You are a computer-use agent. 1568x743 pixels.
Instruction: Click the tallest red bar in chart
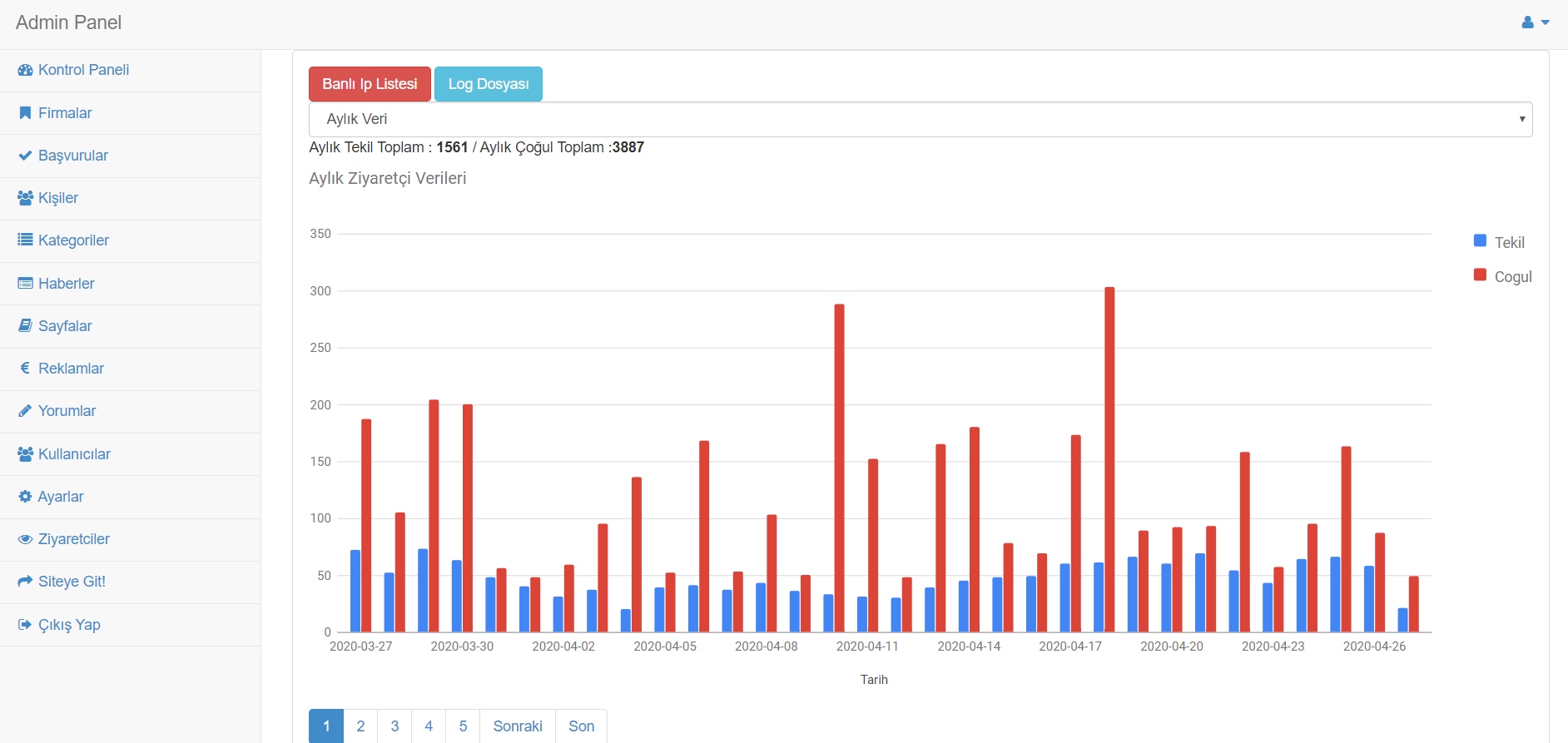[x=1109, y=459]
